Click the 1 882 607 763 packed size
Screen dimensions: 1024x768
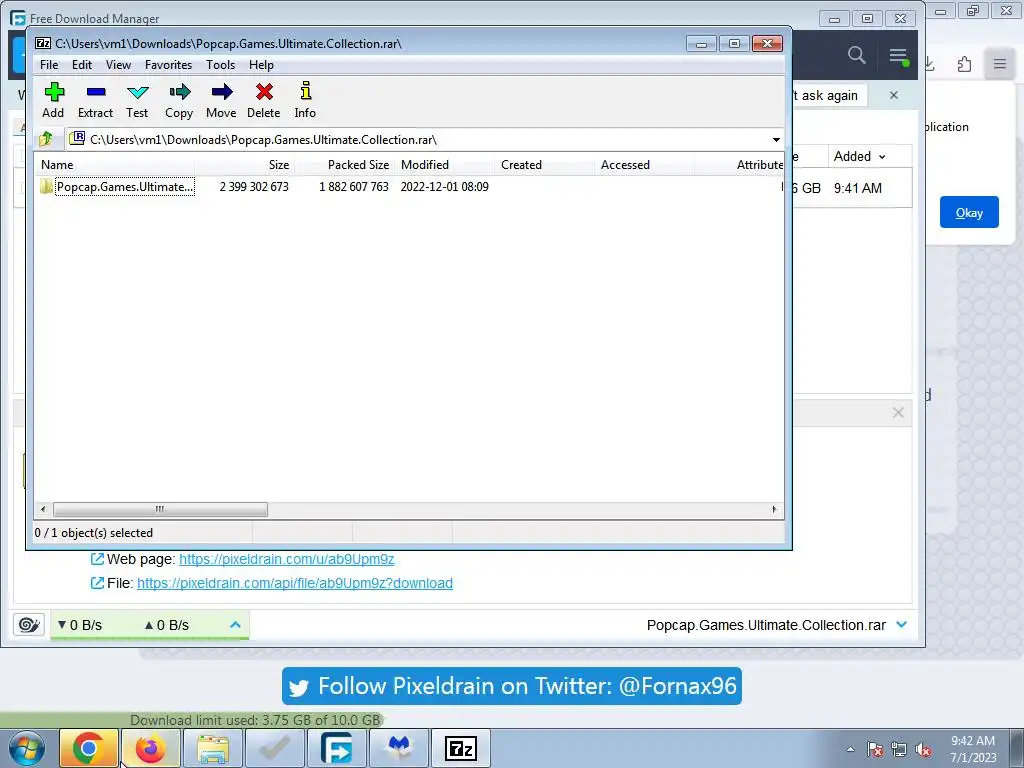354,187
